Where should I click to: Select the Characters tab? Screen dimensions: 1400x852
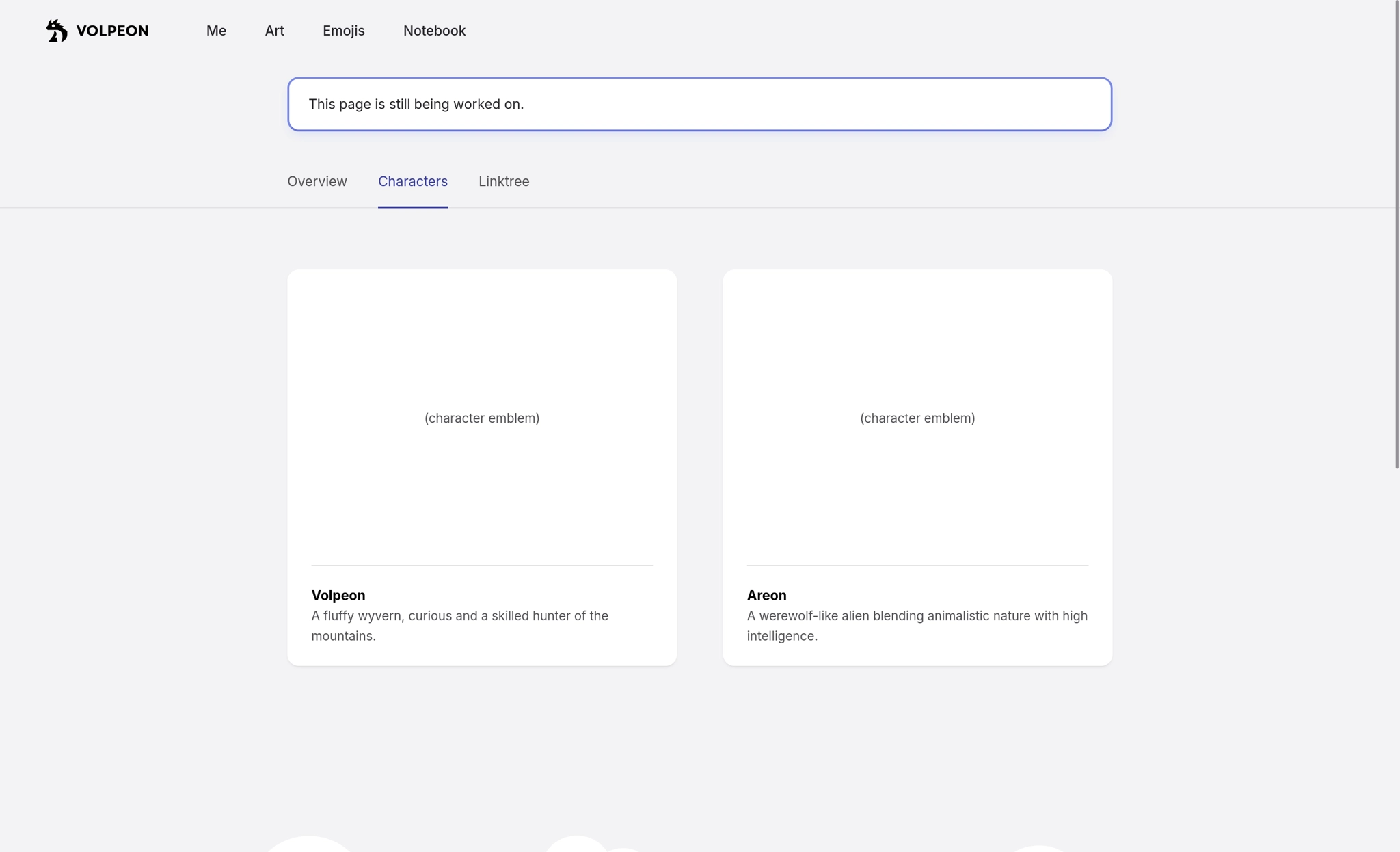pyautogui.click(x=413, y=181)
